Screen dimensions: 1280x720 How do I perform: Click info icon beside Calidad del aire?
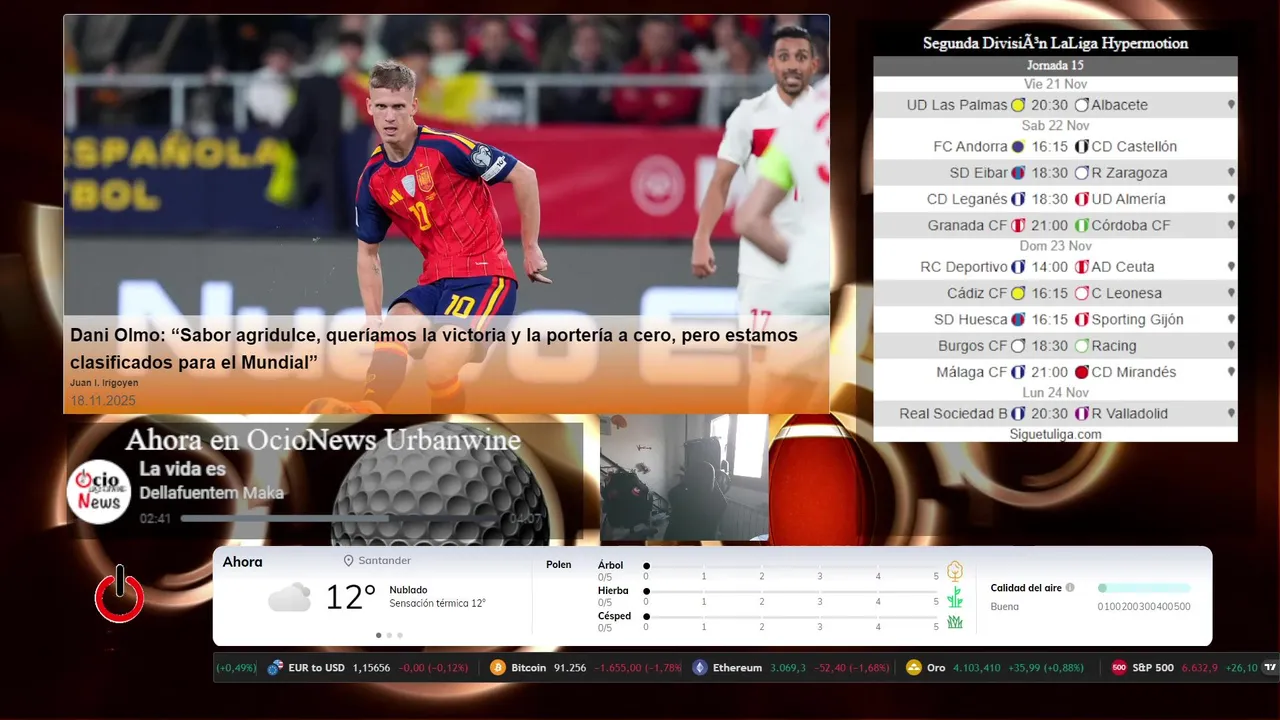pos(1070,588)
